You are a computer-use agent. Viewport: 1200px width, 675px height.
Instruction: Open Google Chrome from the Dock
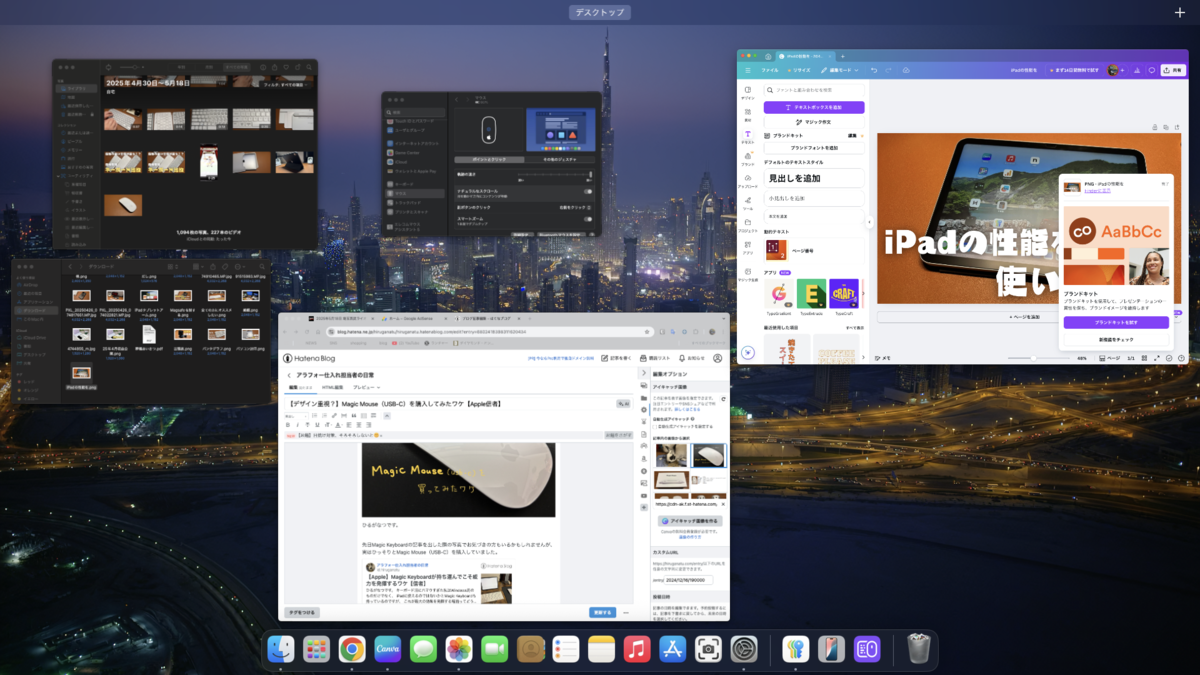tap(352, 649)
